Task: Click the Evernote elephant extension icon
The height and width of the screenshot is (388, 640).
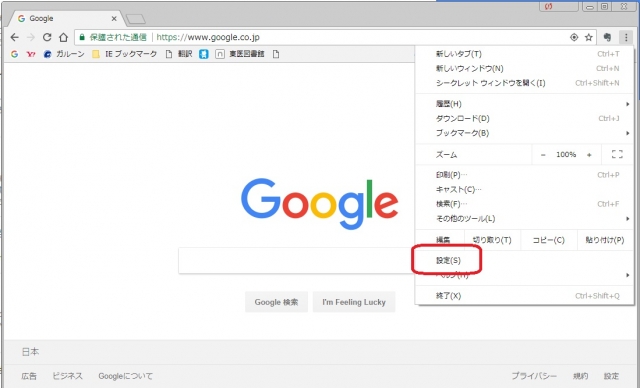Action: click(x=607, y=38)
